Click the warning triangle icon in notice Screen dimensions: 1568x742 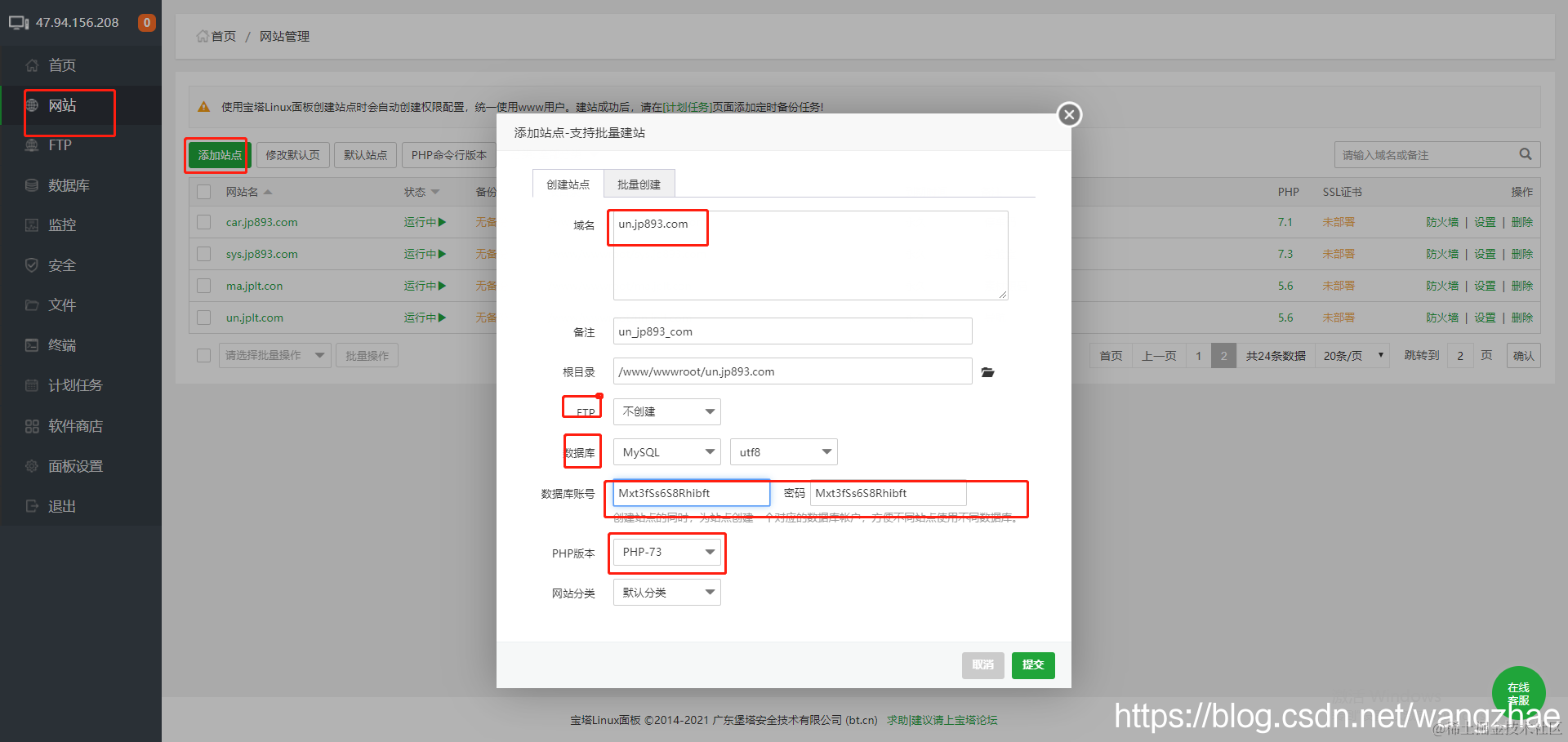[204, 107]
